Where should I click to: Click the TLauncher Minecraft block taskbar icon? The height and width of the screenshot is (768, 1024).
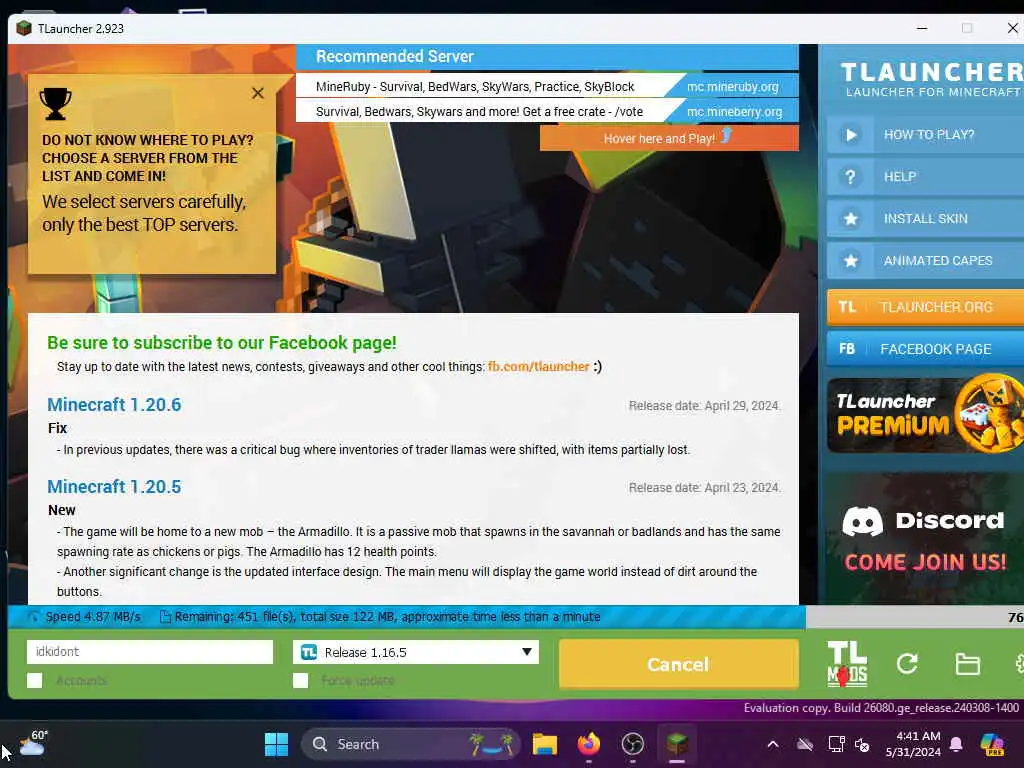(x=677, y=744)
